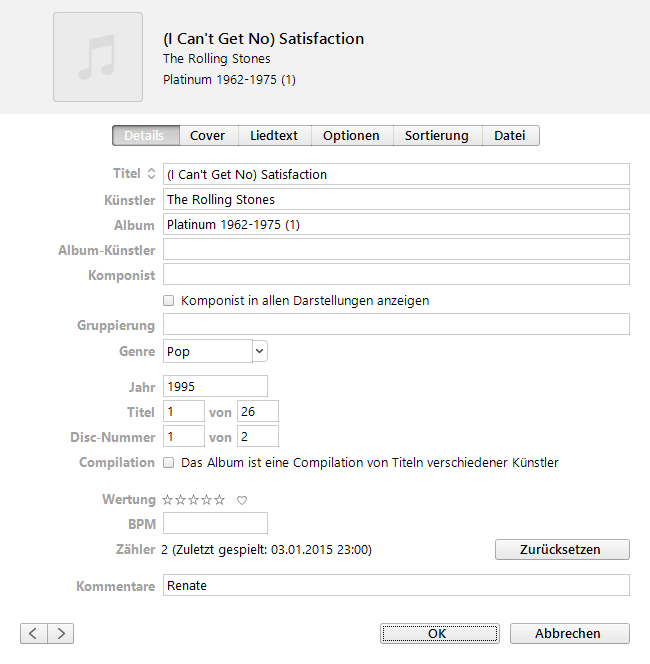
Task: Switch to the Details tab
Action: click(146, 136)
